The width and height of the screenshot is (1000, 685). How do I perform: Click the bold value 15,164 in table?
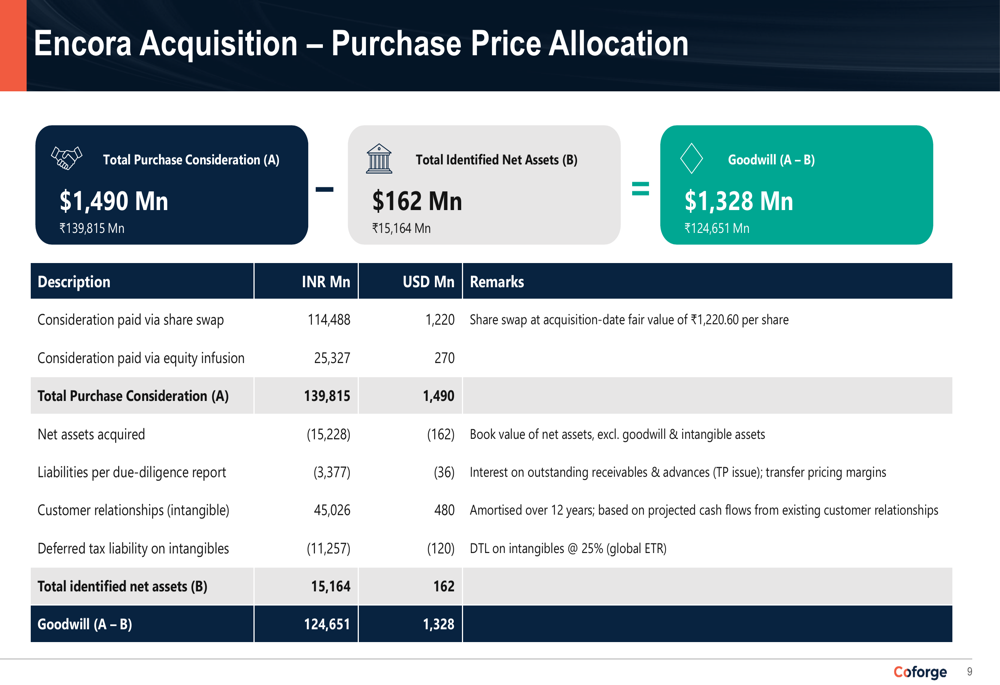click(x=331, y=586)
